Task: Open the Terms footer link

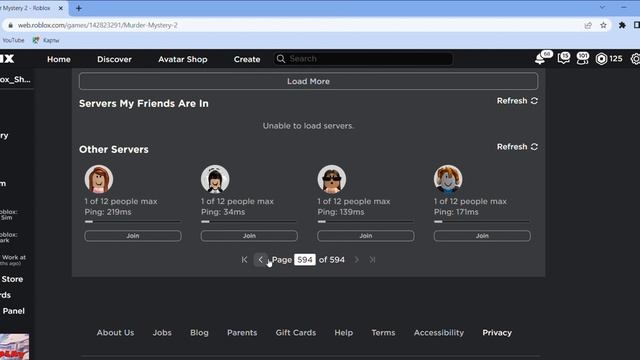Action: tap(383, 333)
